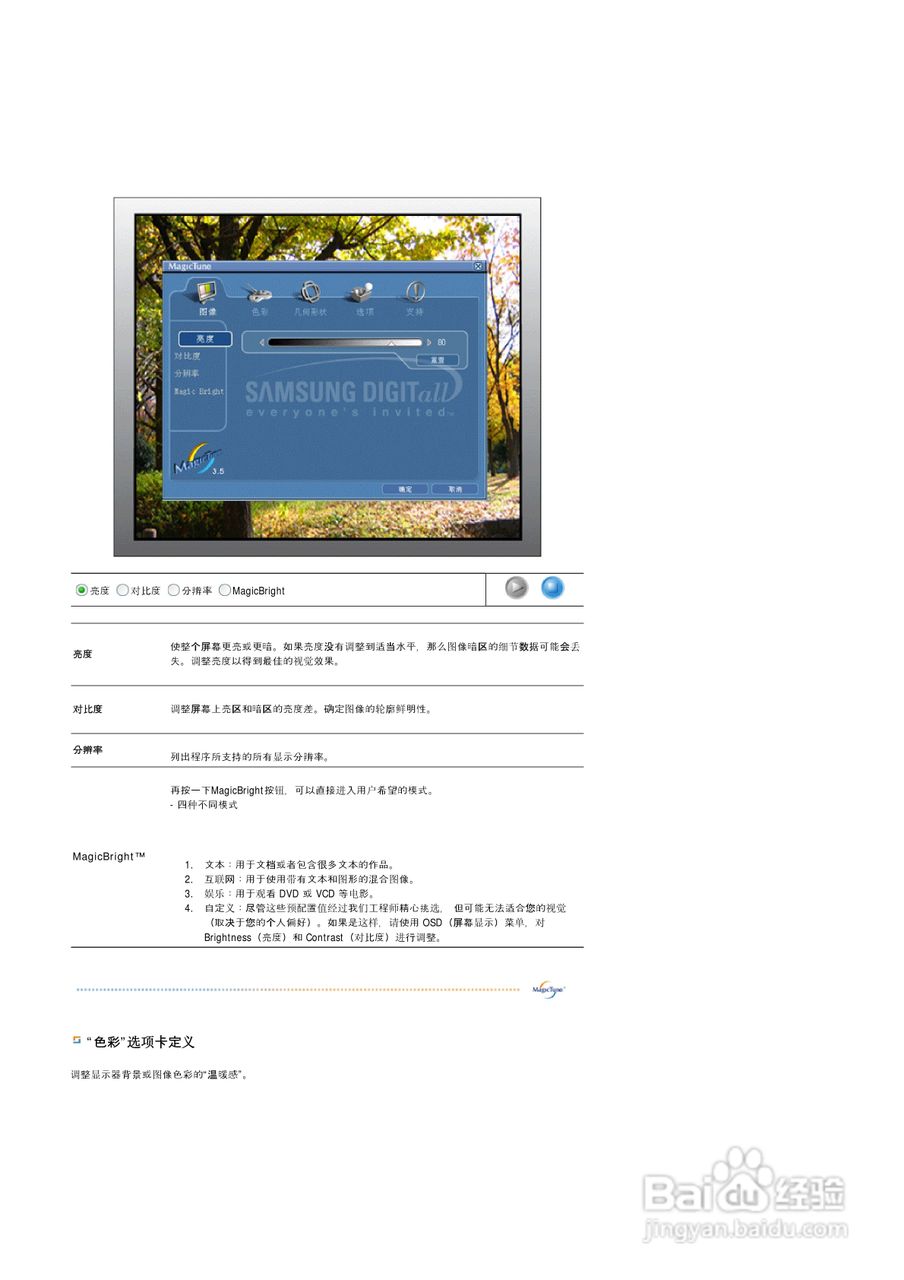The height and width of the screenshot is (1280, 904).
Task: Click the 支持 (Support) tab icon
Action: coord(416,293)
